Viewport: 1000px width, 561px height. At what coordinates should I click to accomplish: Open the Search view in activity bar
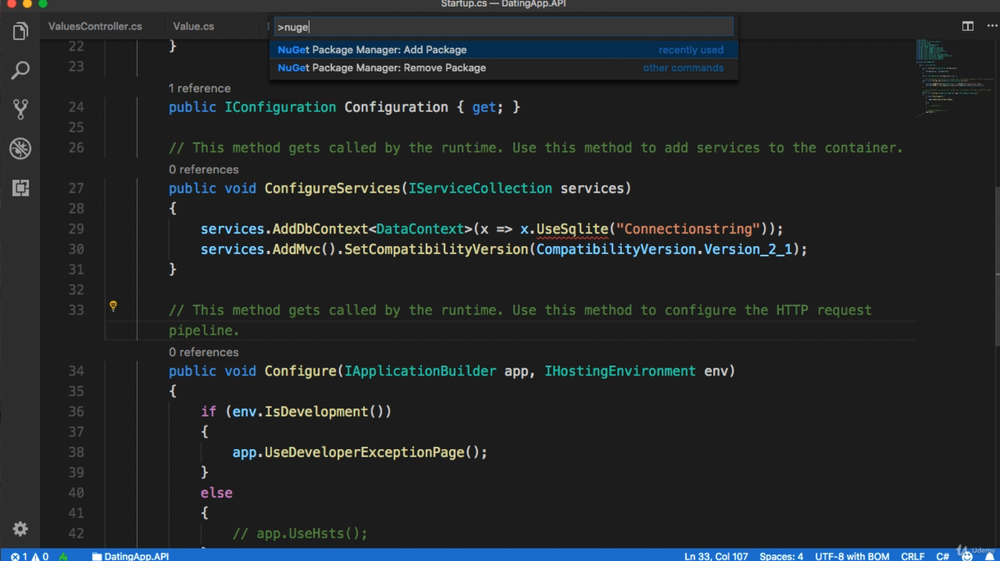[x=20, y=70]
